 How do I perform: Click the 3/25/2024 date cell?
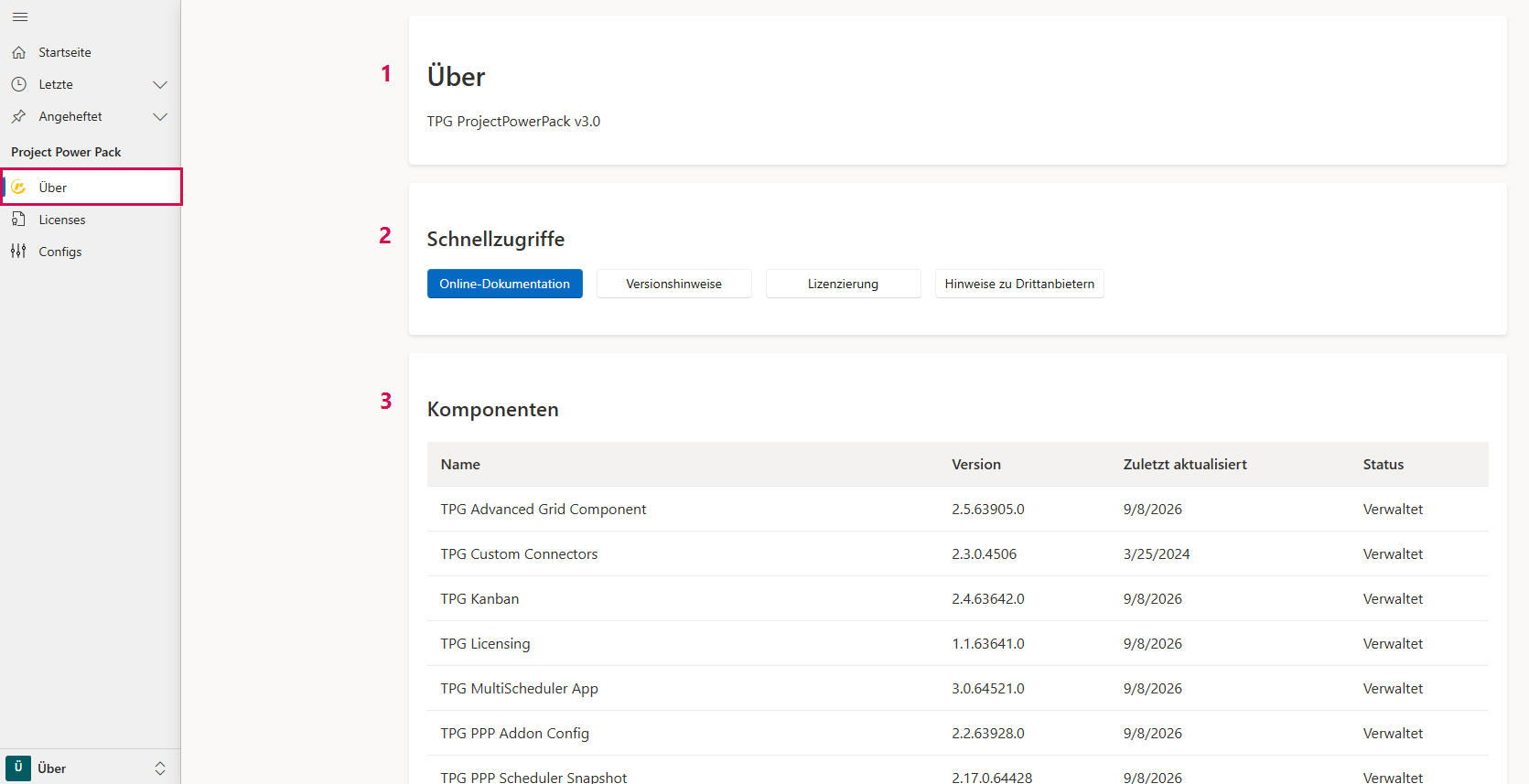click(1157, 554)
